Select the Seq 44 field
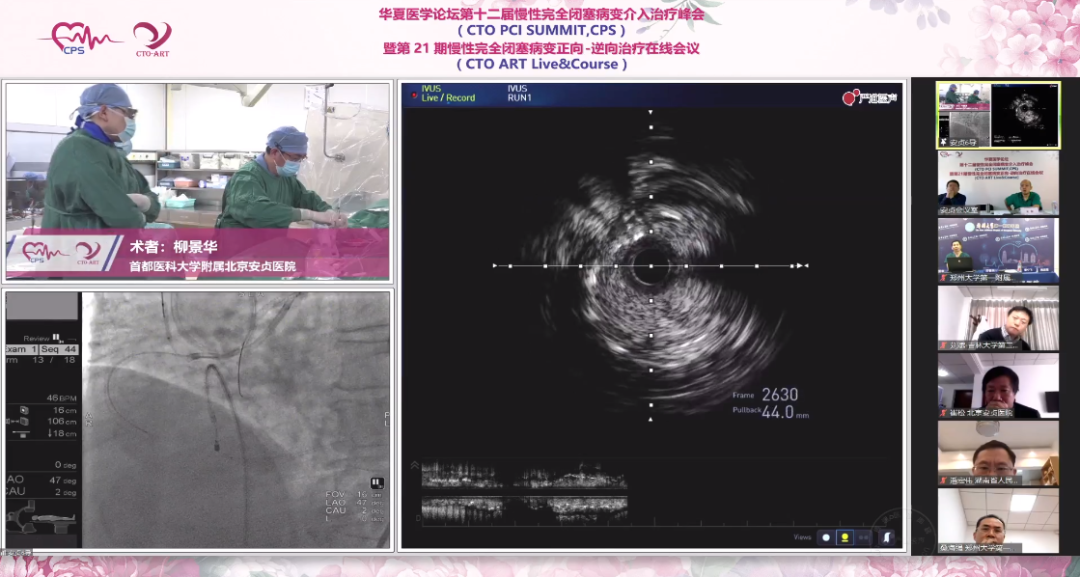 point(59,349)
